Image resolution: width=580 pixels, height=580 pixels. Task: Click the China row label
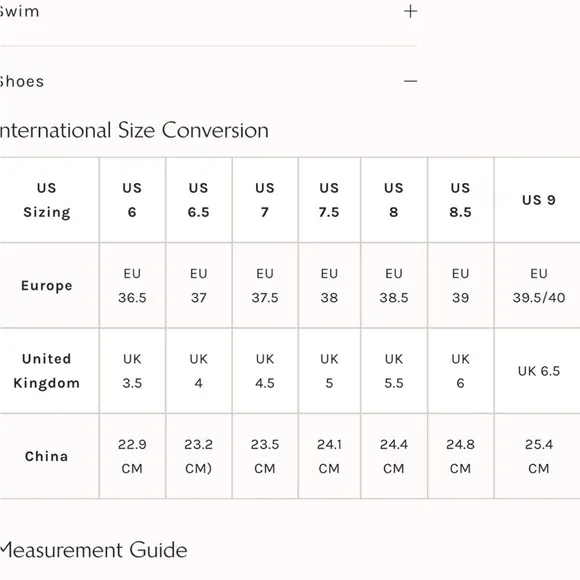click(x=49, y=456)
